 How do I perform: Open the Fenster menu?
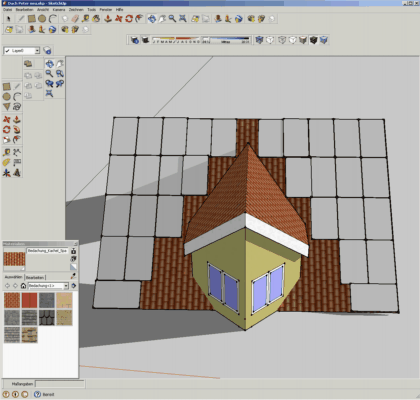pyautogui.click(x=106, y=10)
